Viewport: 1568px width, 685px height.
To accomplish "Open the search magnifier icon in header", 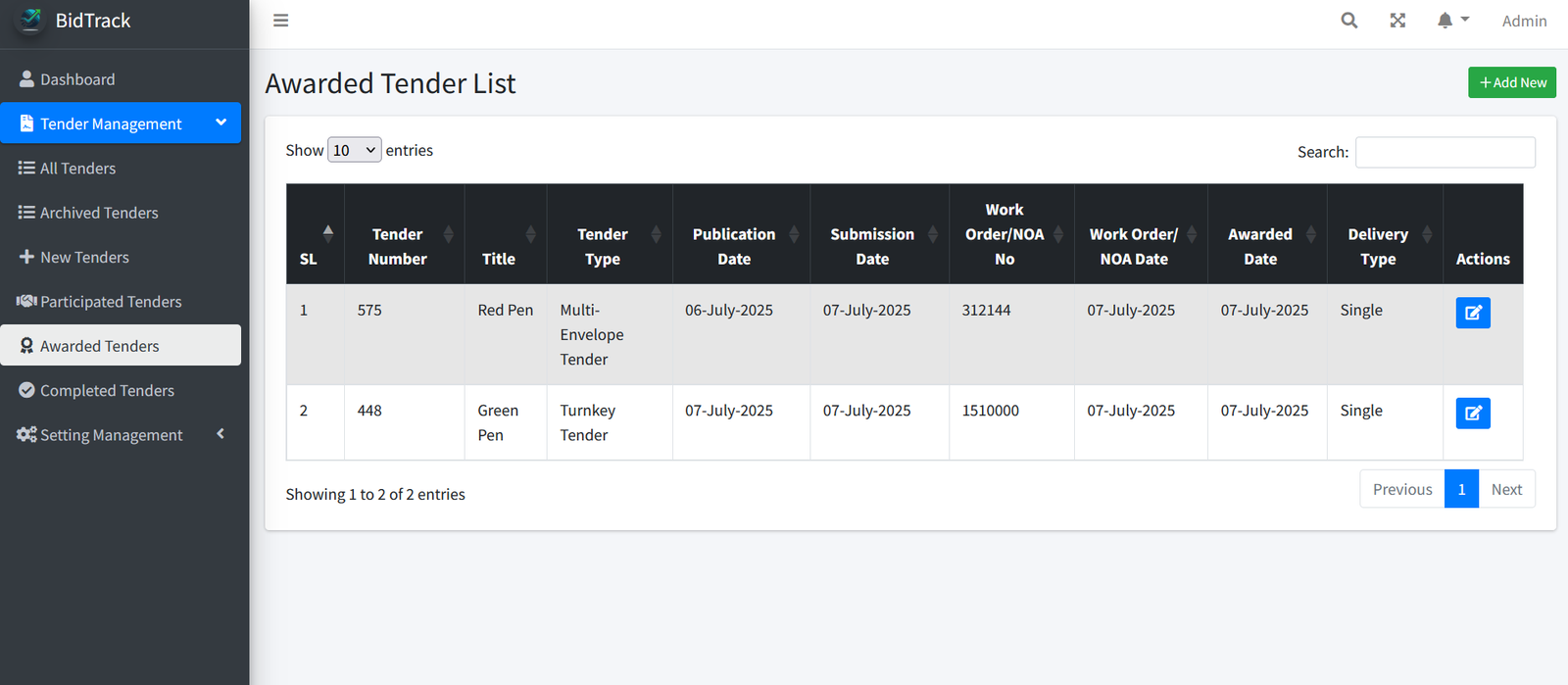I will [1349, 21].
